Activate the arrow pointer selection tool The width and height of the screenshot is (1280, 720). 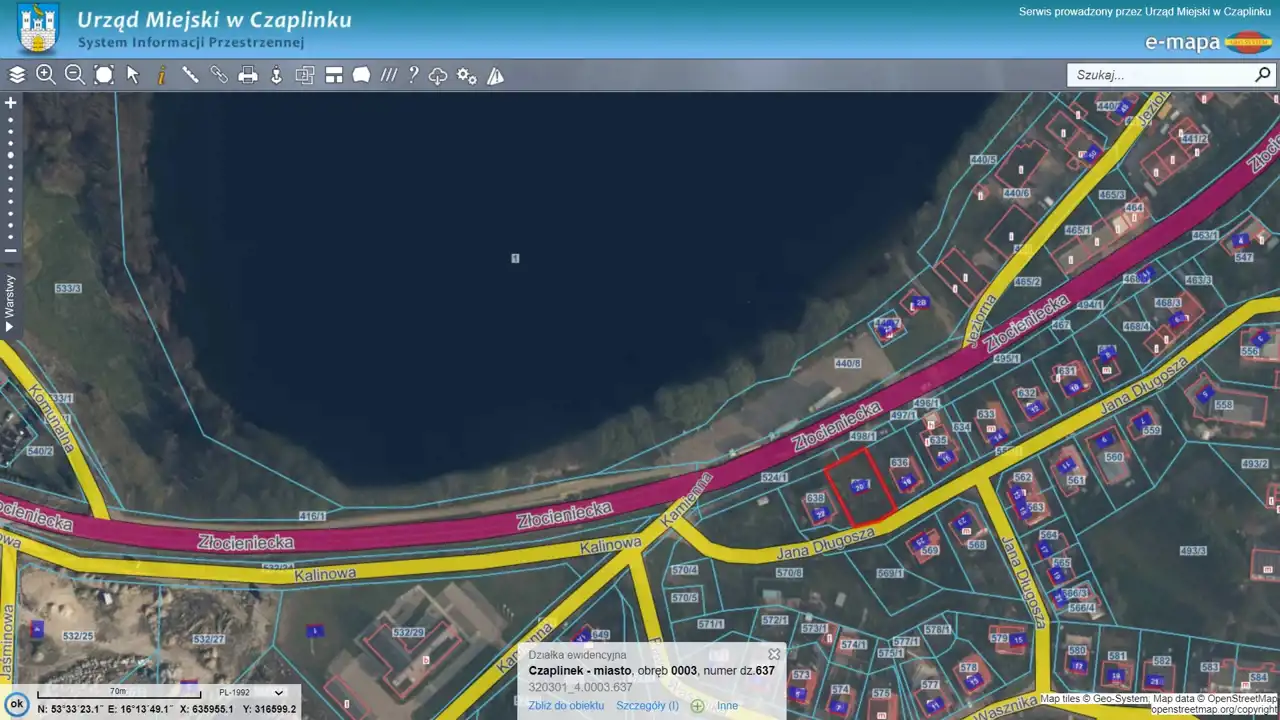[x=133, y=75]
